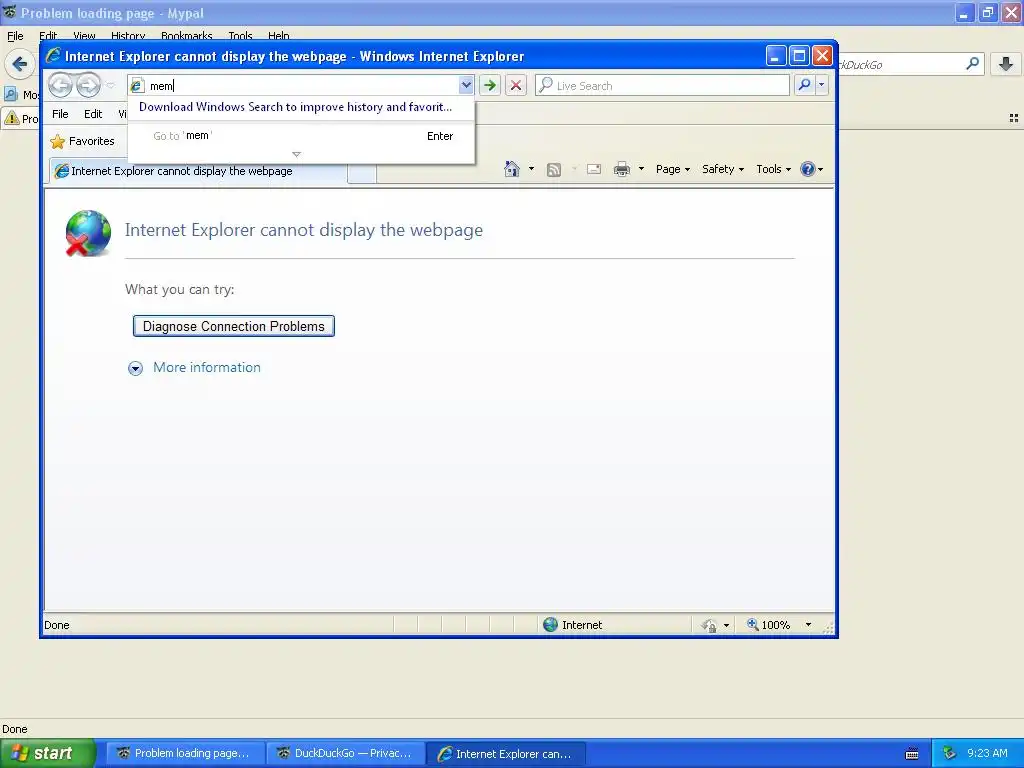
Task: Open the Tools menu in command bar
Action: point(773,169)
